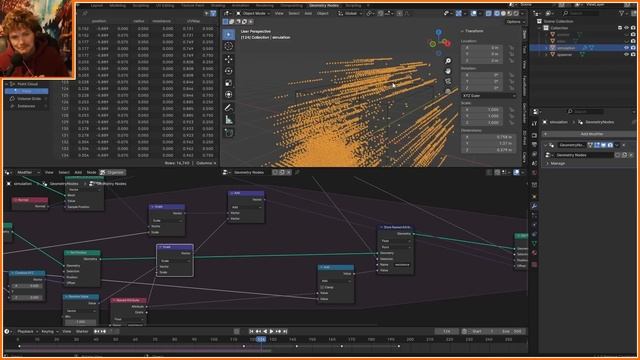Screen dimensions: 640x360
Task: Open the Modifiers wrench tab in Properties
Action: coord(534,206)
